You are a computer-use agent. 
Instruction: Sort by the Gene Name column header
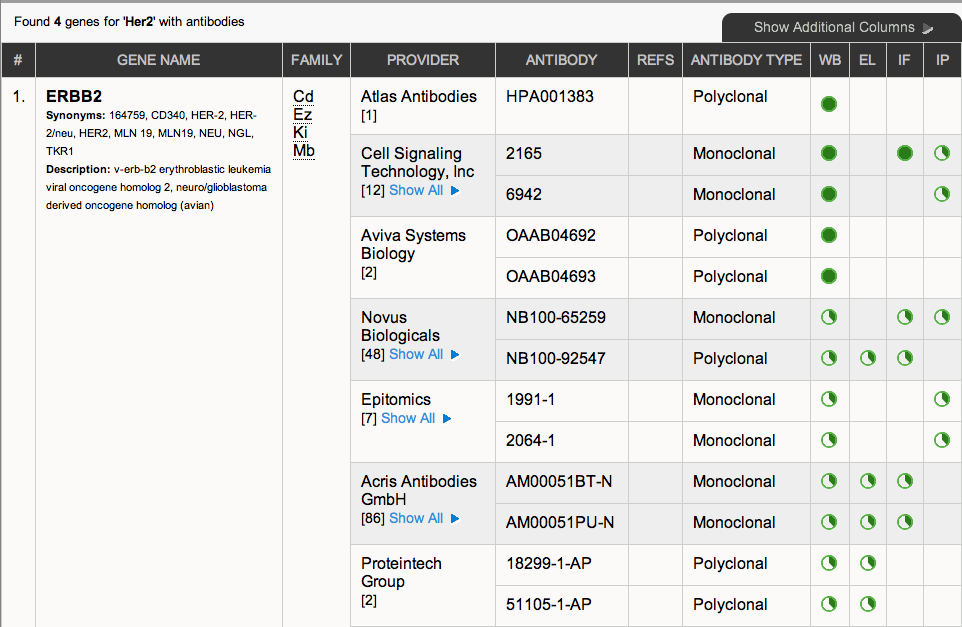click(x=158, y=60)
